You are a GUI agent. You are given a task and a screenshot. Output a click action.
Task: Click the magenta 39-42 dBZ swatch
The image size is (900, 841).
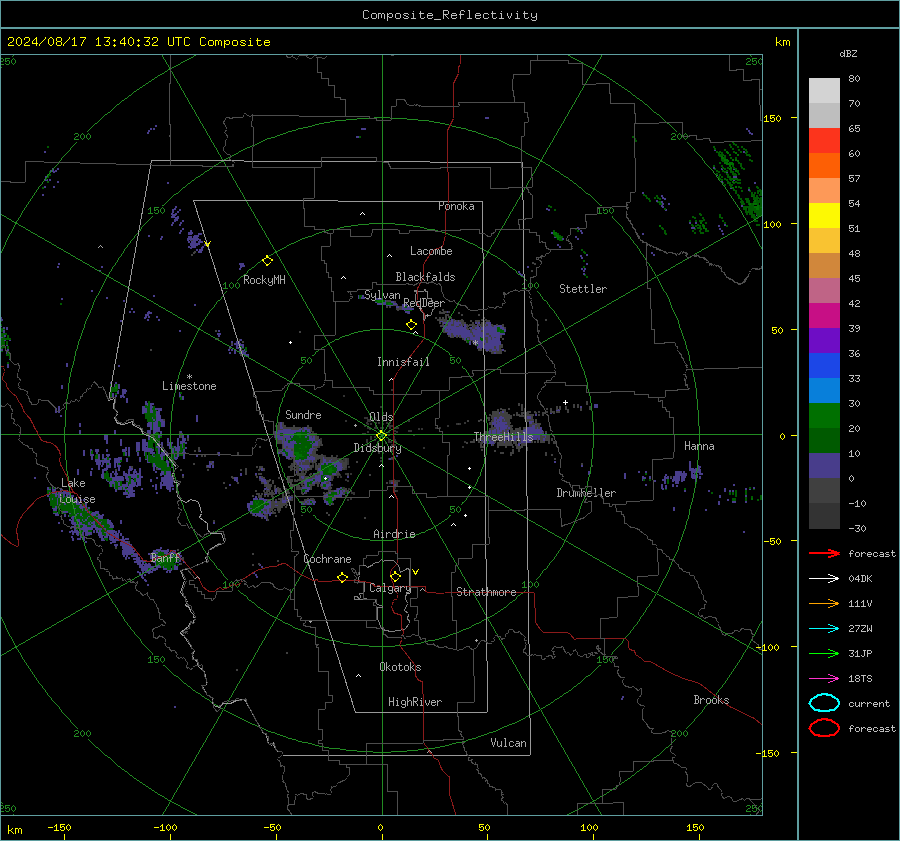click(x=824, y=316)
